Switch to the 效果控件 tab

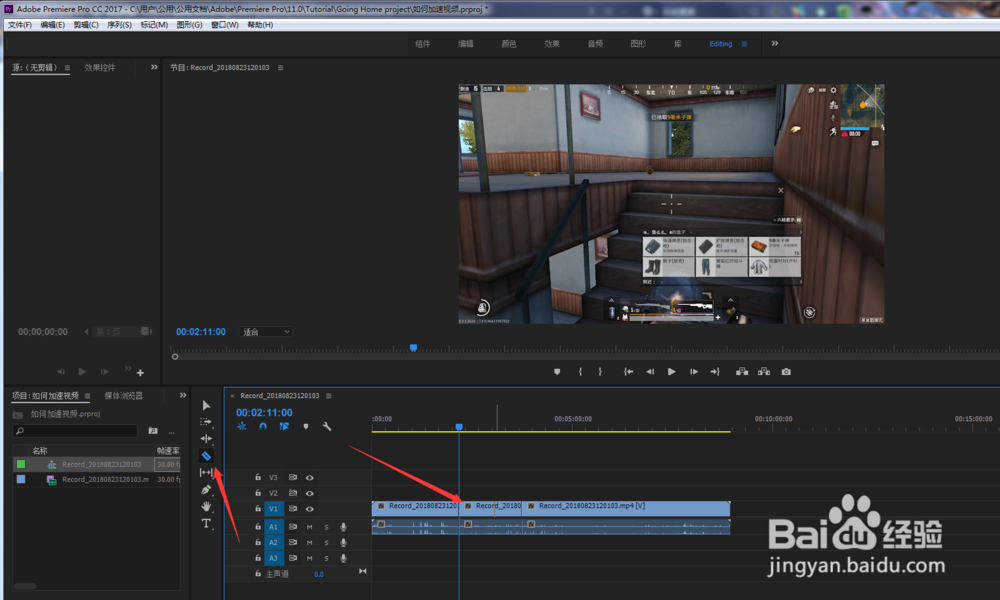(x=100, y=68)
